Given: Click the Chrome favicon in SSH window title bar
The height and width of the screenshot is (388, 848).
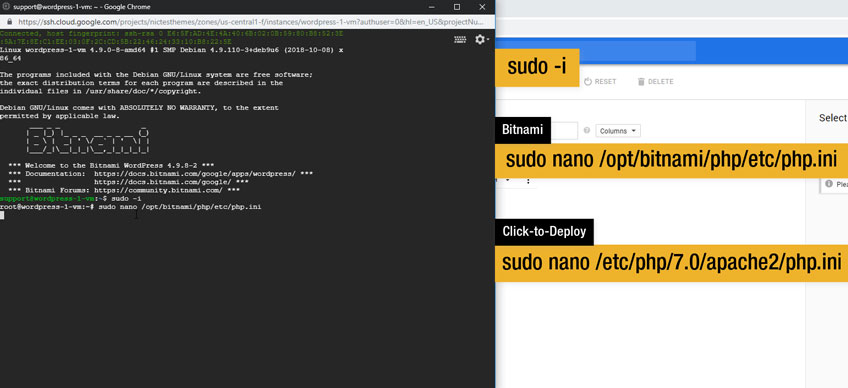Looking at the screenshot, I should [x=6, y=7].
